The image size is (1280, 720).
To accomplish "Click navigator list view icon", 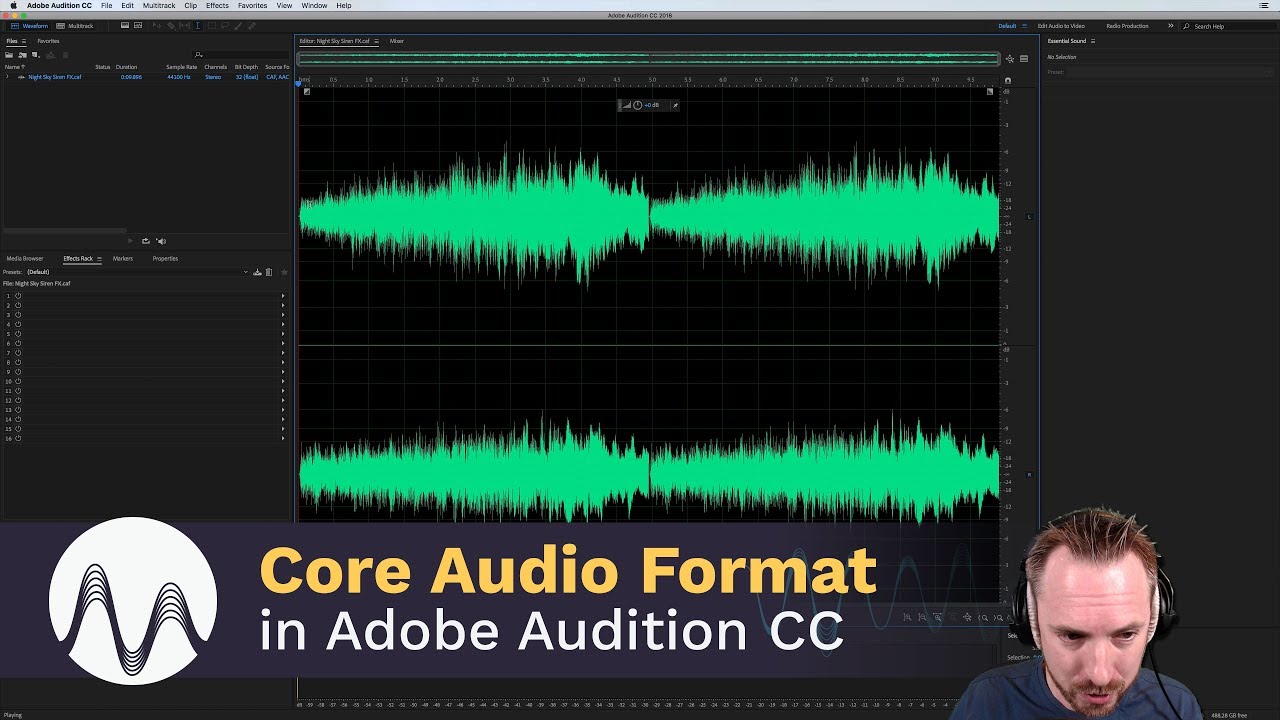I will click(x=1024, y=59).
